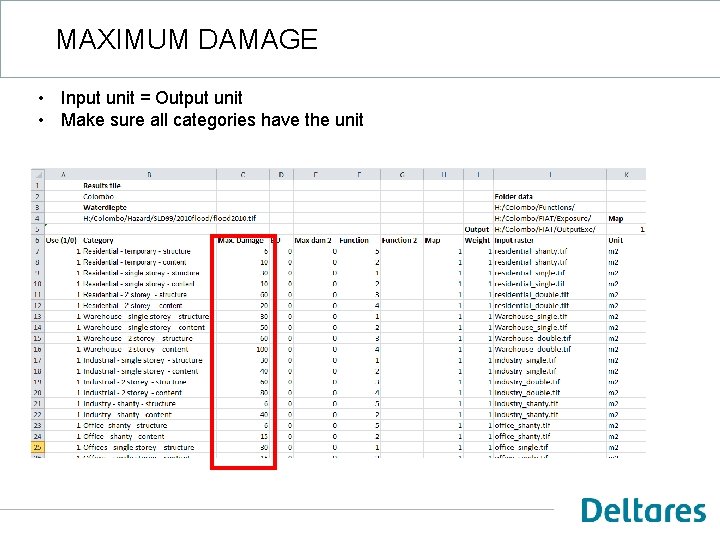
Task: Select 'Residential - temporary - structure' cell
Action: click(x=137, y=251)
